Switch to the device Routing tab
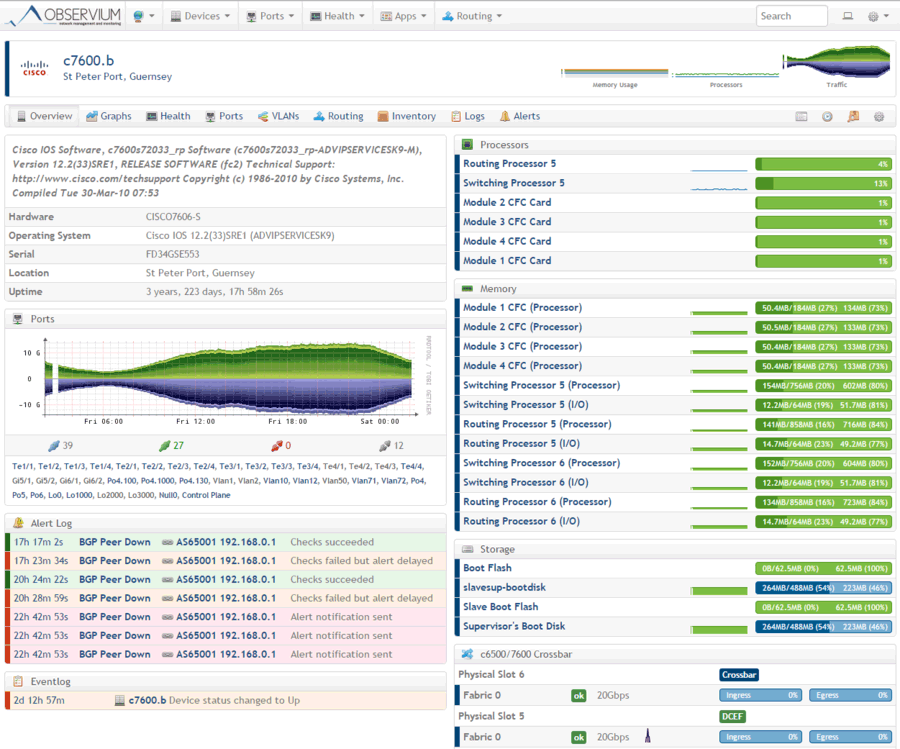 point(339,116)
